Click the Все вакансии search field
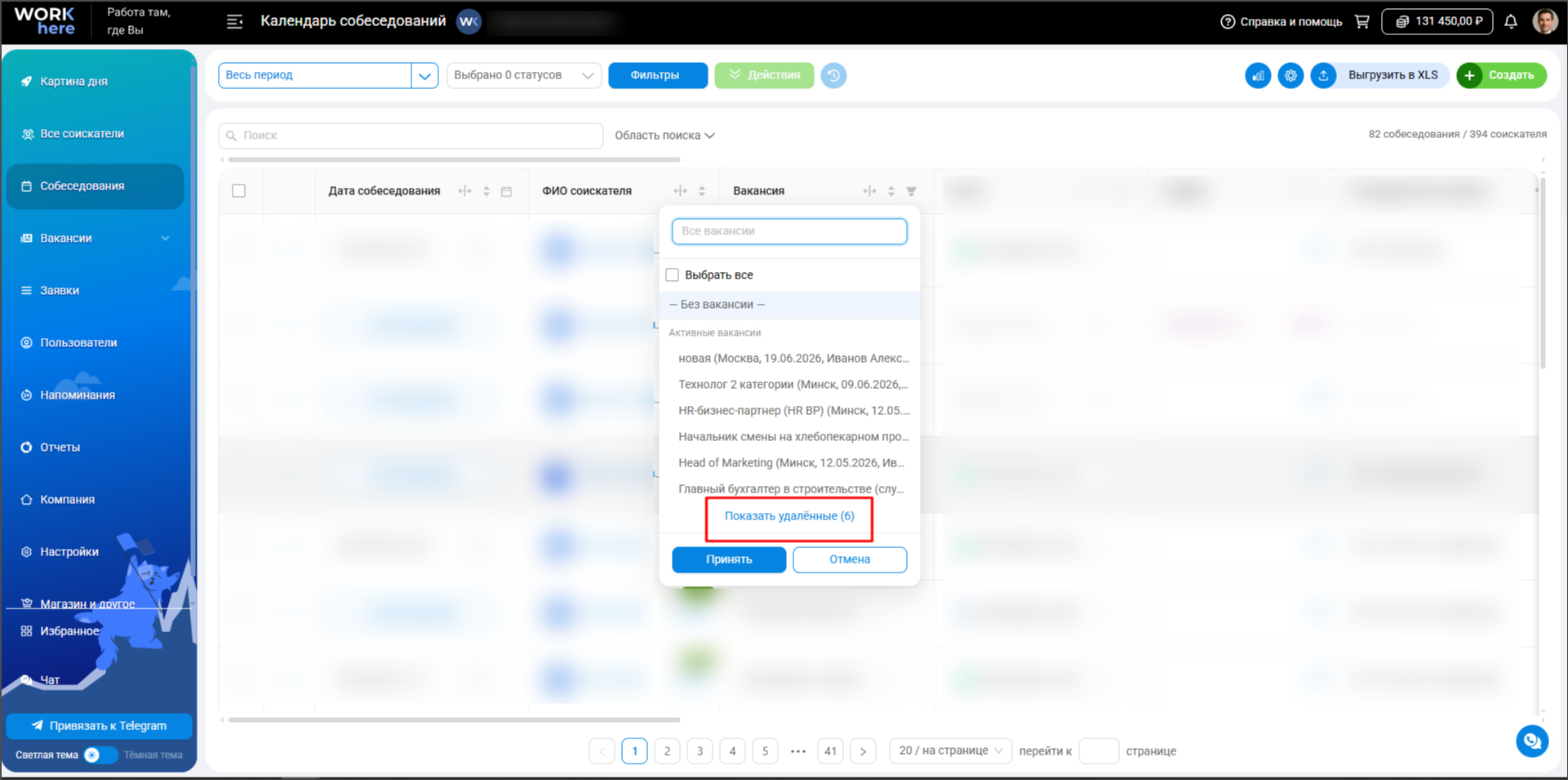The width and height of the screenshot is (1568, 780). (789, 231)
